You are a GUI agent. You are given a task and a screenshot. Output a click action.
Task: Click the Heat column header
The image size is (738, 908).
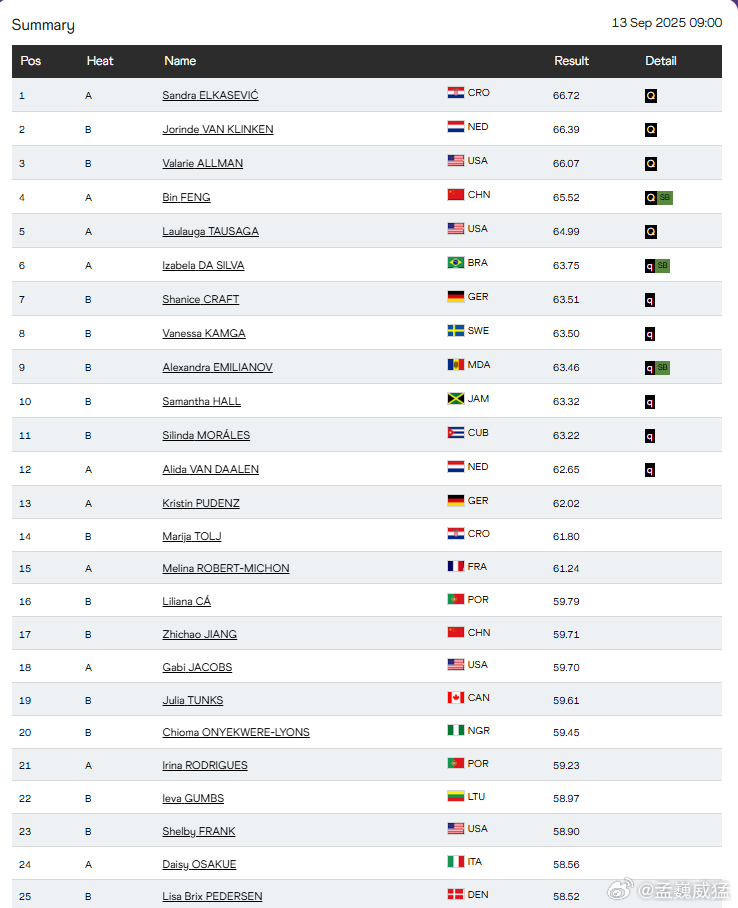[100, 61]
